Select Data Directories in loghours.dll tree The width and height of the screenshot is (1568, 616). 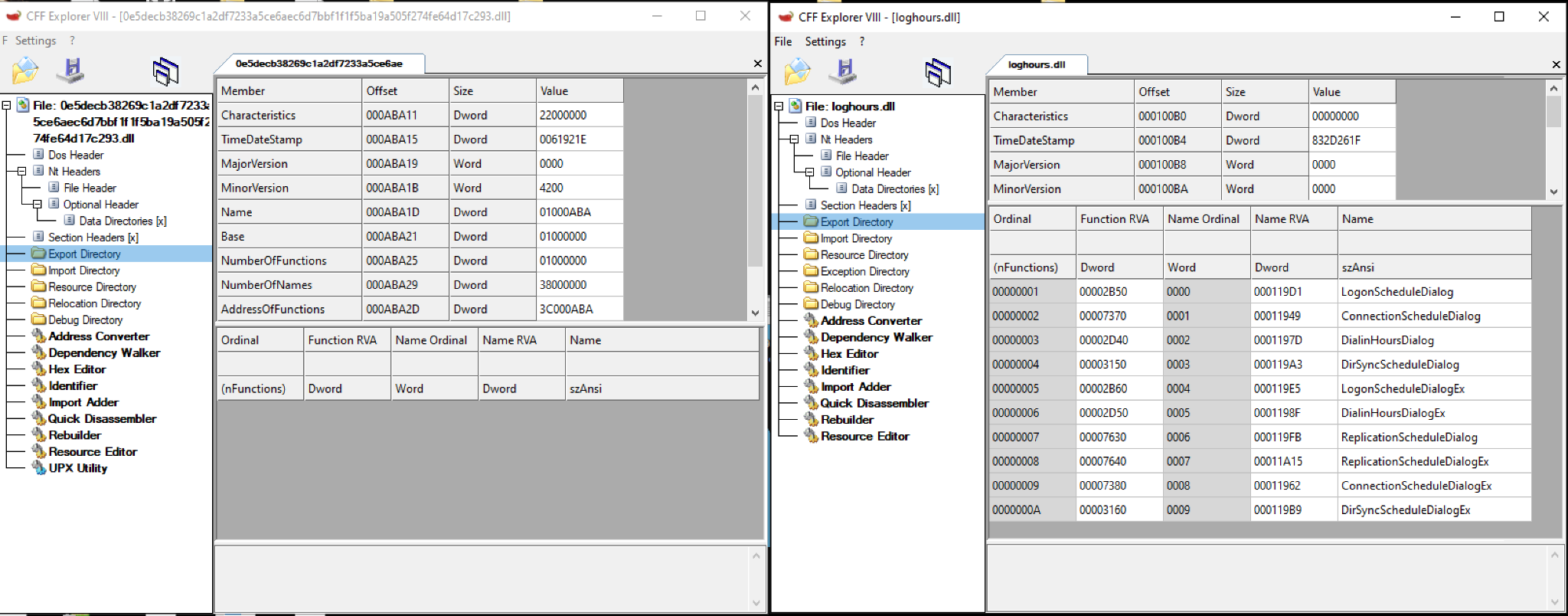tap(895, 188)
